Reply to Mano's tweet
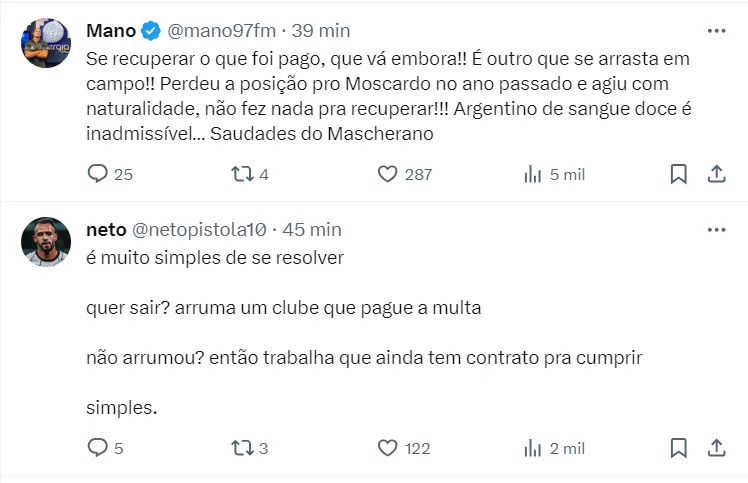Image resolution: width=748 pixels, height=483 pixels. coord(98,174)
